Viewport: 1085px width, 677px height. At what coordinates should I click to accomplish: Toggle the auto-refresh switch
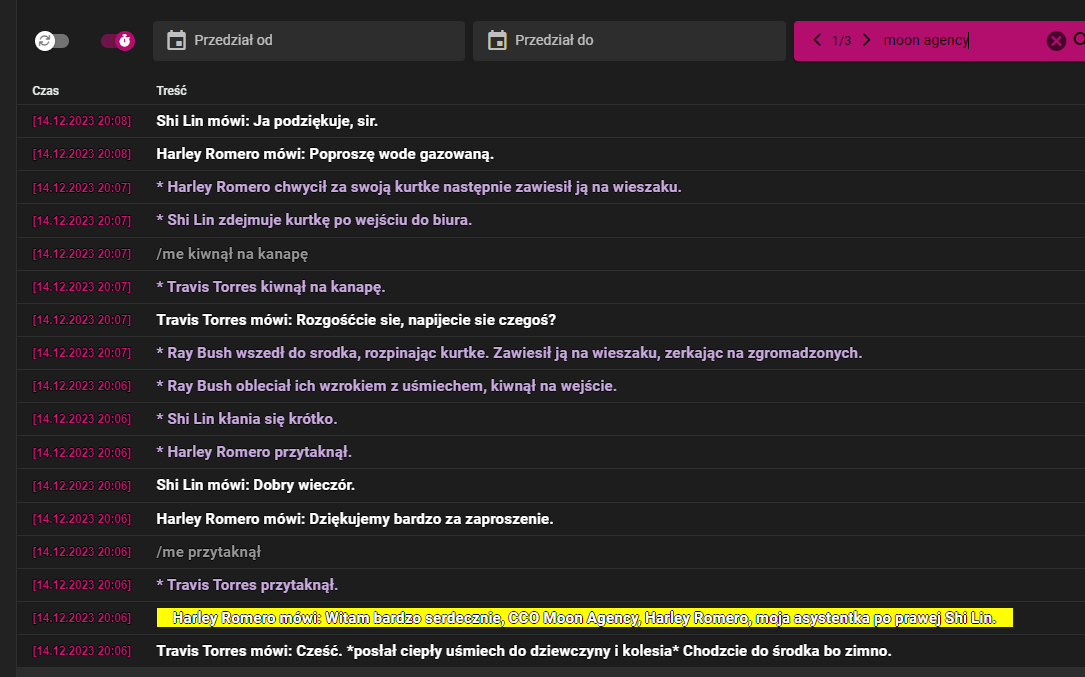(x=52, y=41)
